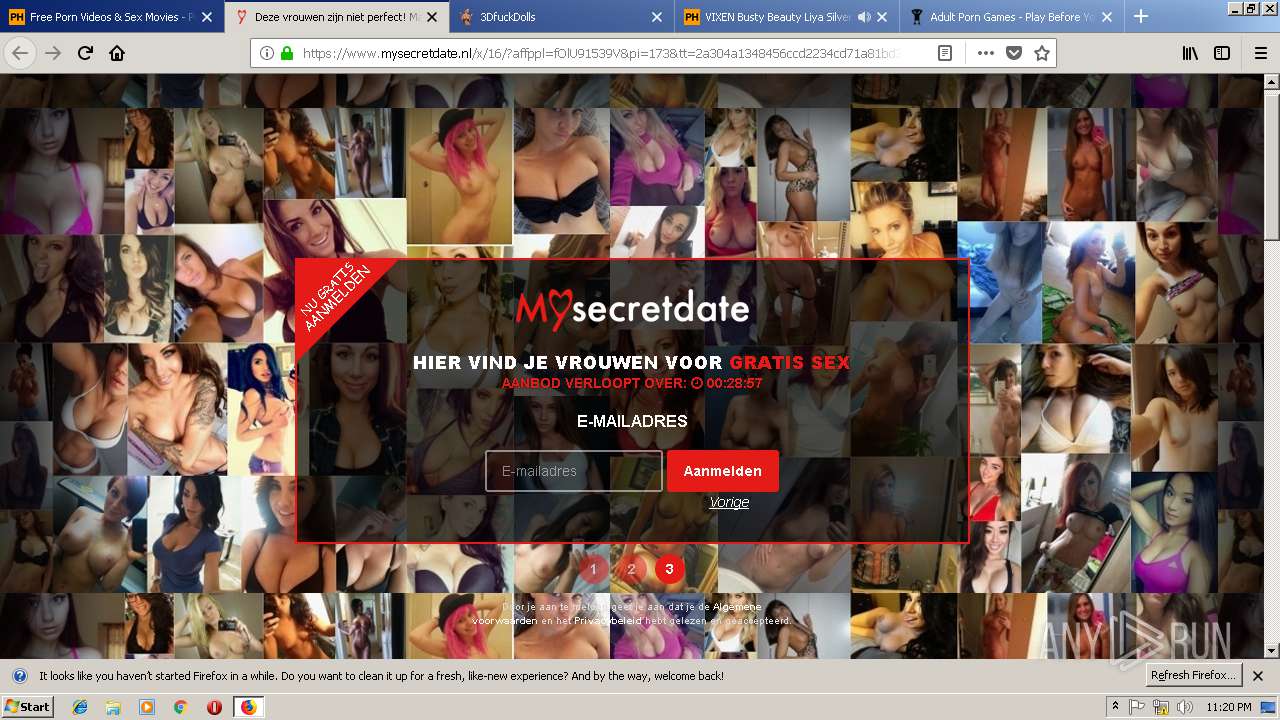Toggle reader view in the address bar
Screen dimensions: 1280x720
coord(944,53)
